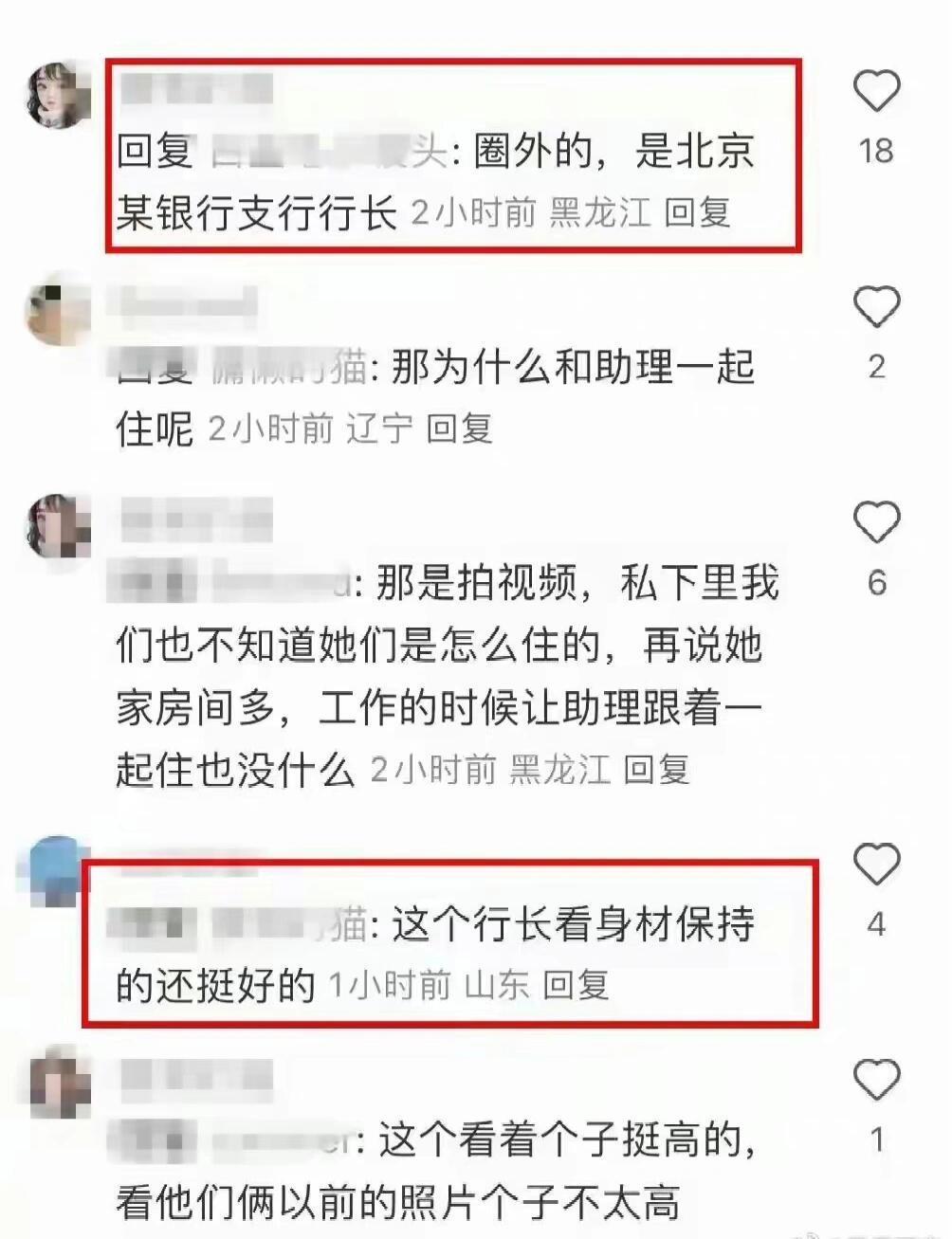Reply to the 那是拍视频 comment
The image size is (952, 1239).
pyautogui.click(x=656, y=769)
